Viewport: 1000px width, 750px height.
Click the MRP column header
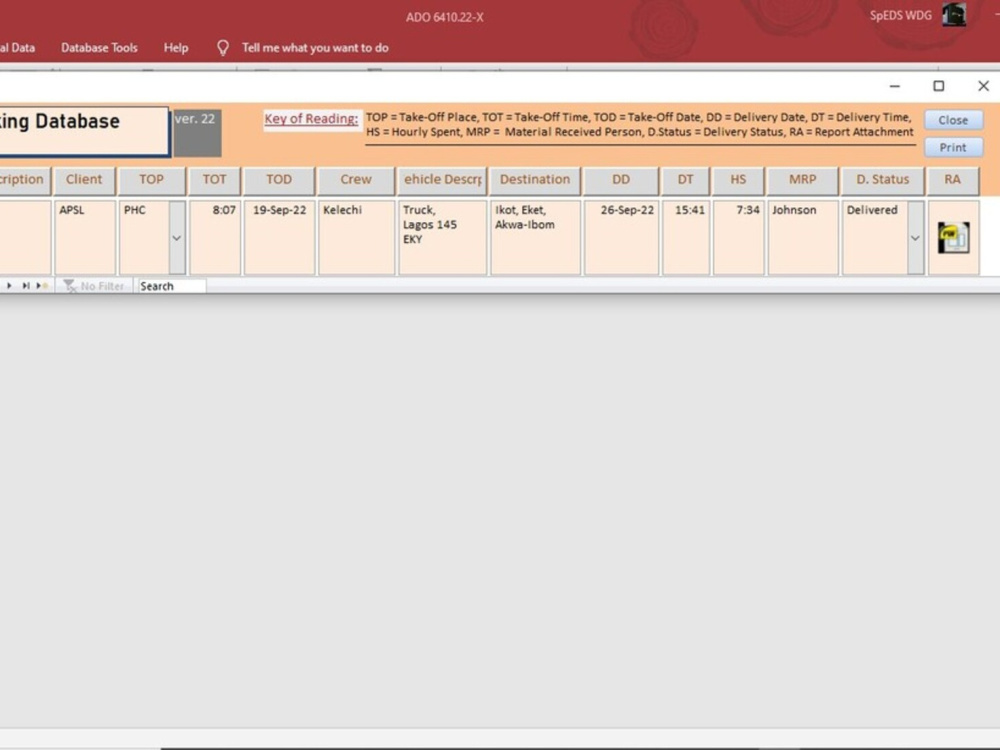(803, 180)
